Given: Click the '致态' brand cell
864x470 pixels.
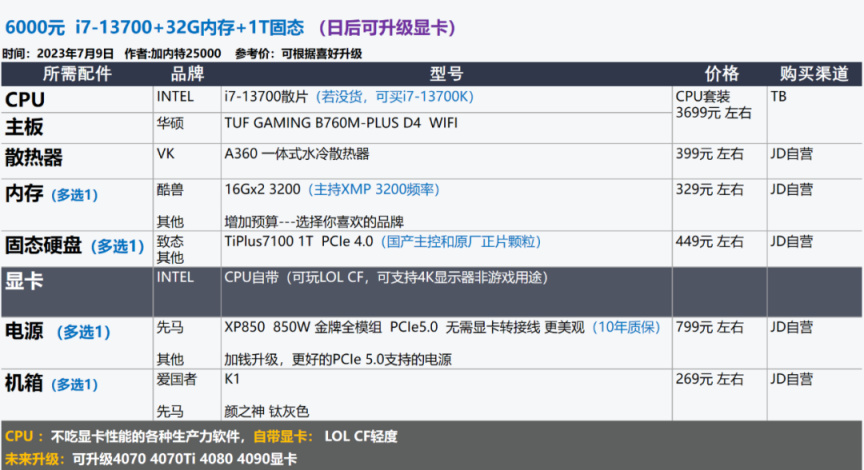Looking at the screenshot, I should click(170, 241).
